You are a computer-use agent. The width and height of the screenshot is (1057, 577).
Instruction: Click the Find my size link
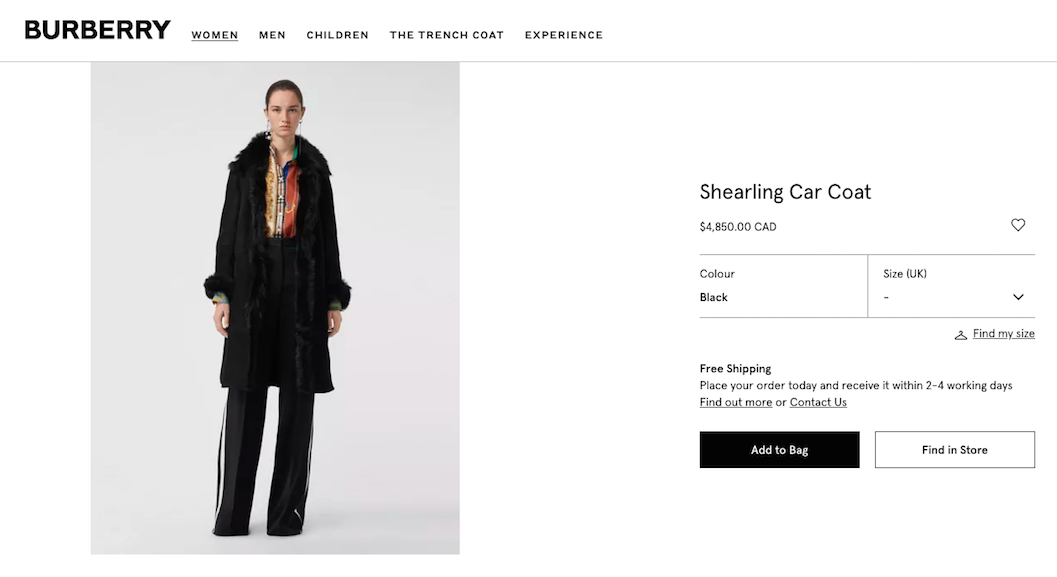point(1003,334)
